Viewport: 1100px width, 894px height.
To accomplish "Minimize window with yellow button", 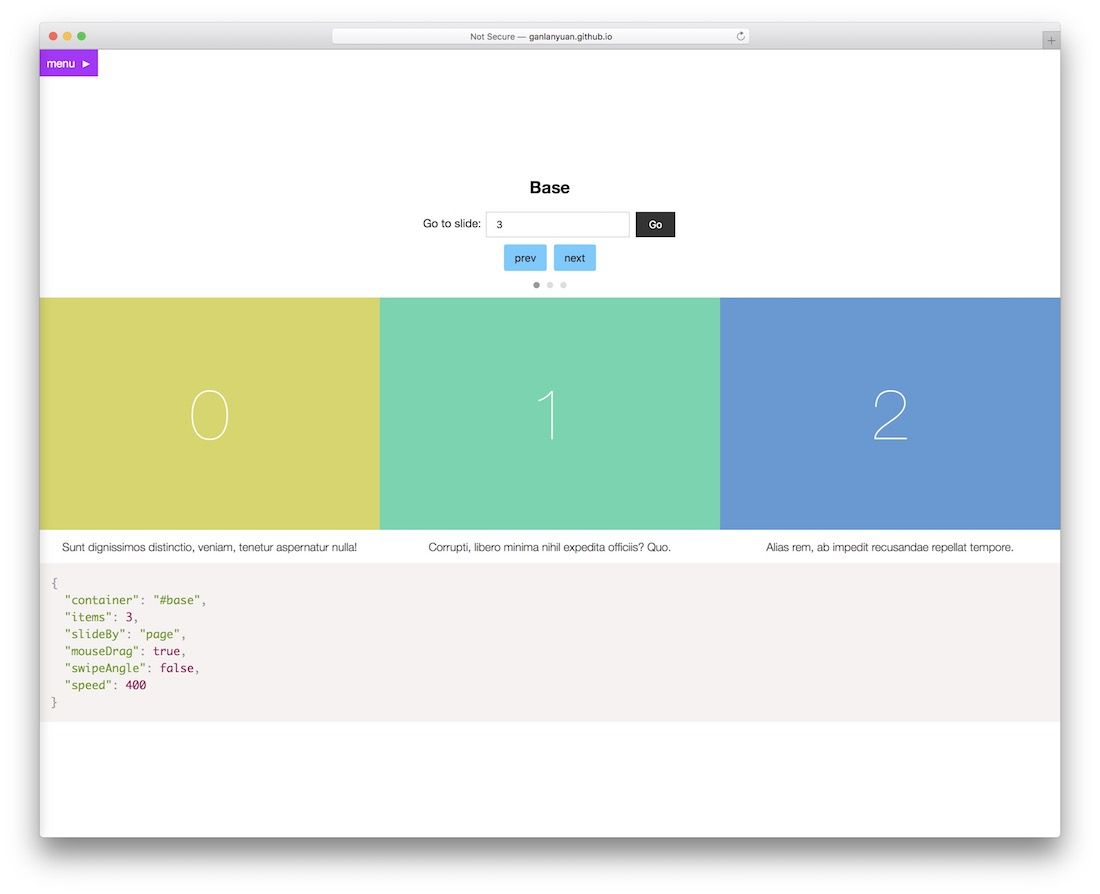I will 67,36.
